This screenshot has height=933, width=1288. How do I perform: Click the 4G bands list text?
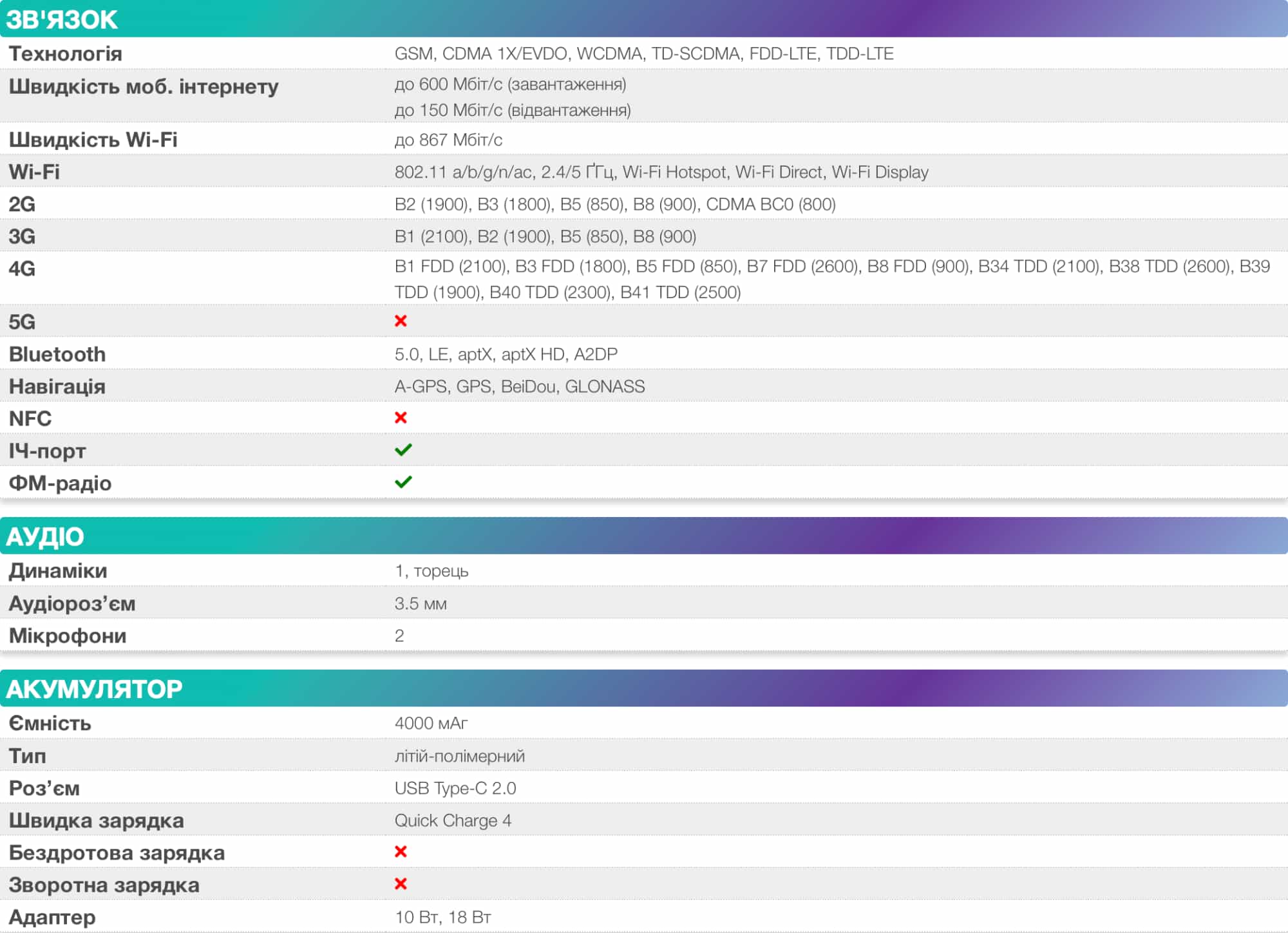click(x=831, y=279)
